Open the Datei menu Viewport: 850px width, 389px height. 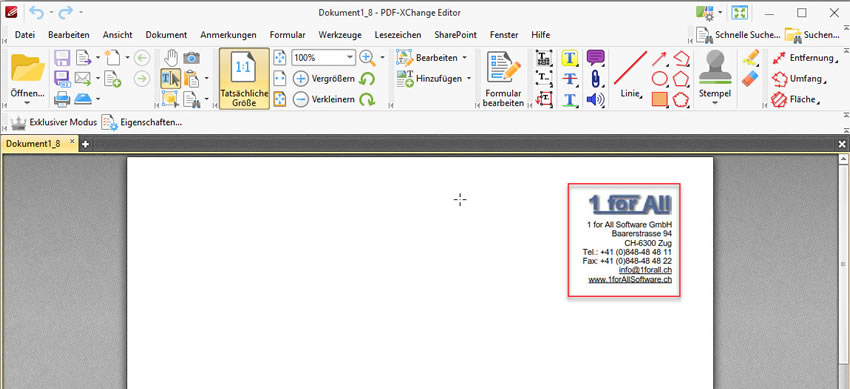(25, 35)
